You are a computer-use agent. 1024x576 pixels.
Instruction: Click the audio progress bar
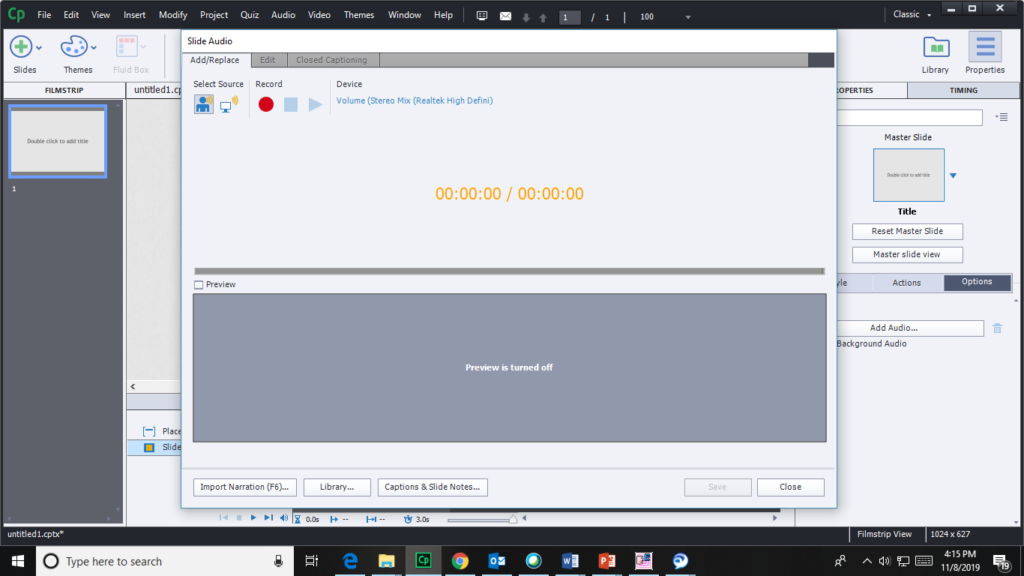coord(509,271)
